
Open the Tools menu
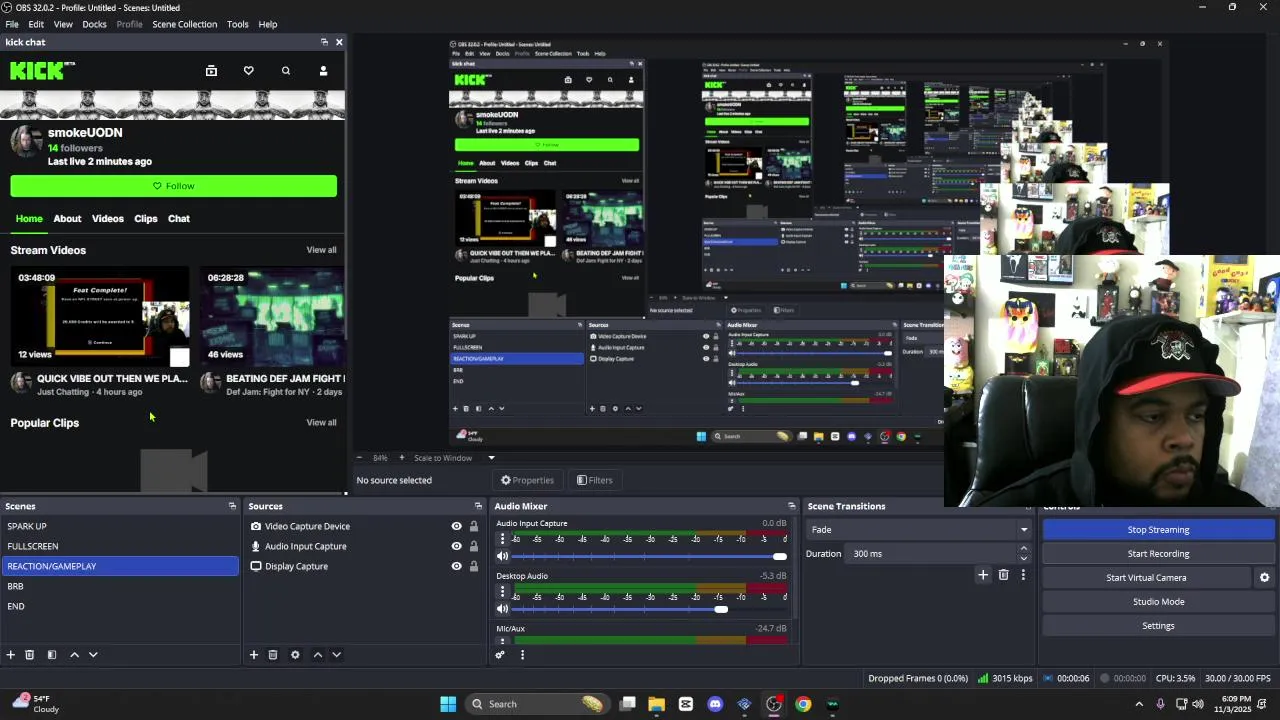[x=238, y=24]
